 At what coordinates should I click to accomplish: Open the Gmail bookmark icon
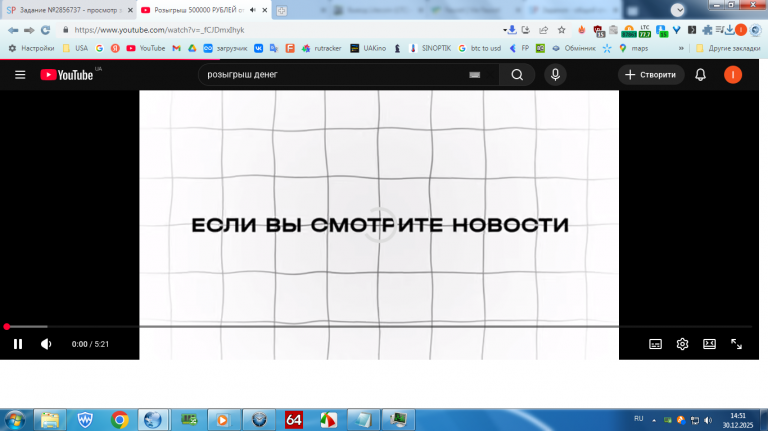[176, 48]
